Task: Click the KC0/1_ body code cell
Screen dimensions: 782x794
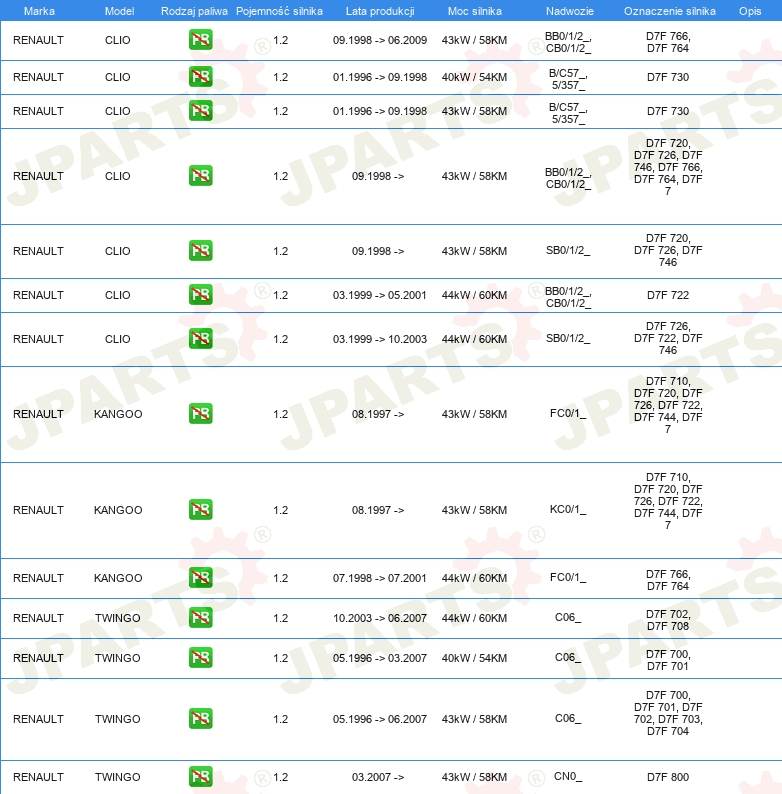Action: coord(568,509)
